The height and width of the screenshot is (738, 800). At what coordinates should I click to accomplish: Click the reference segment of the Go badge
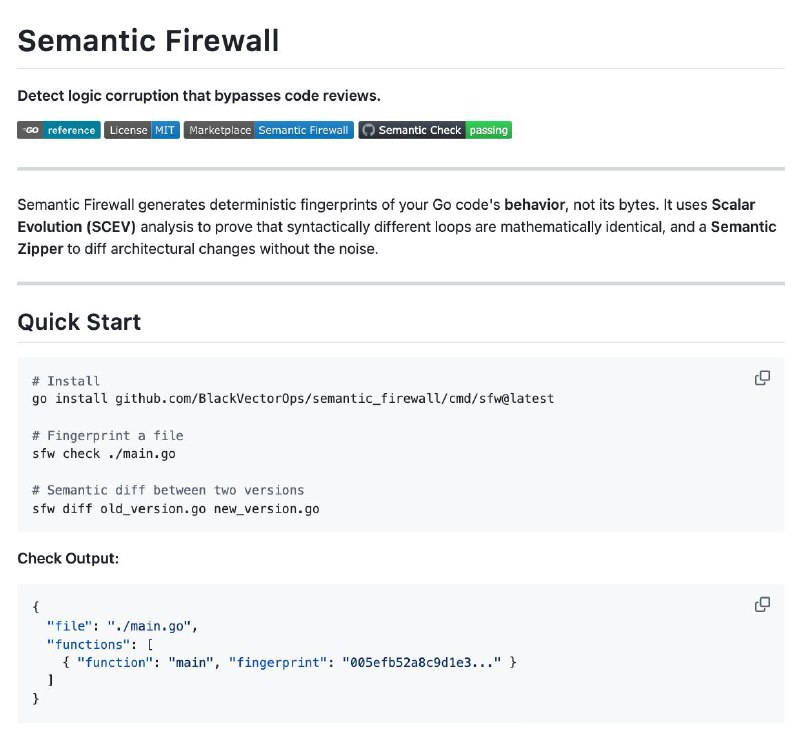[x=73, y=130]
